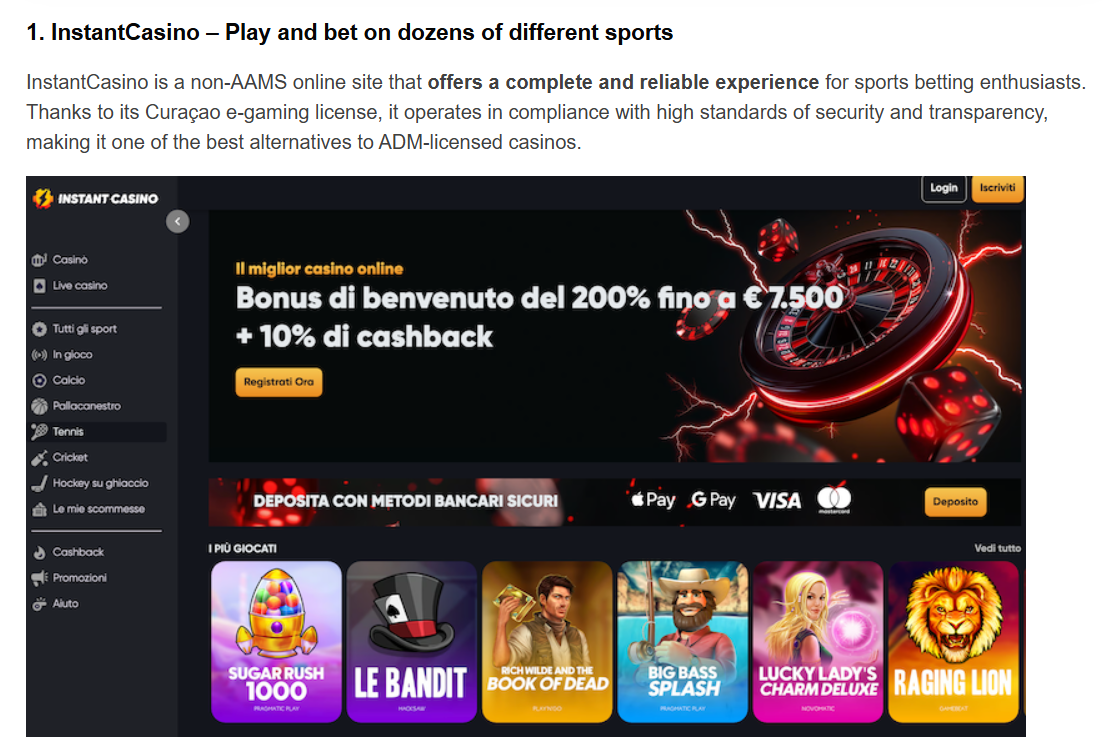The width and height of the screenshot is (1116, 752).
Task: Choose the Pallacanestro basketball icon
Action: pos(39,406)
